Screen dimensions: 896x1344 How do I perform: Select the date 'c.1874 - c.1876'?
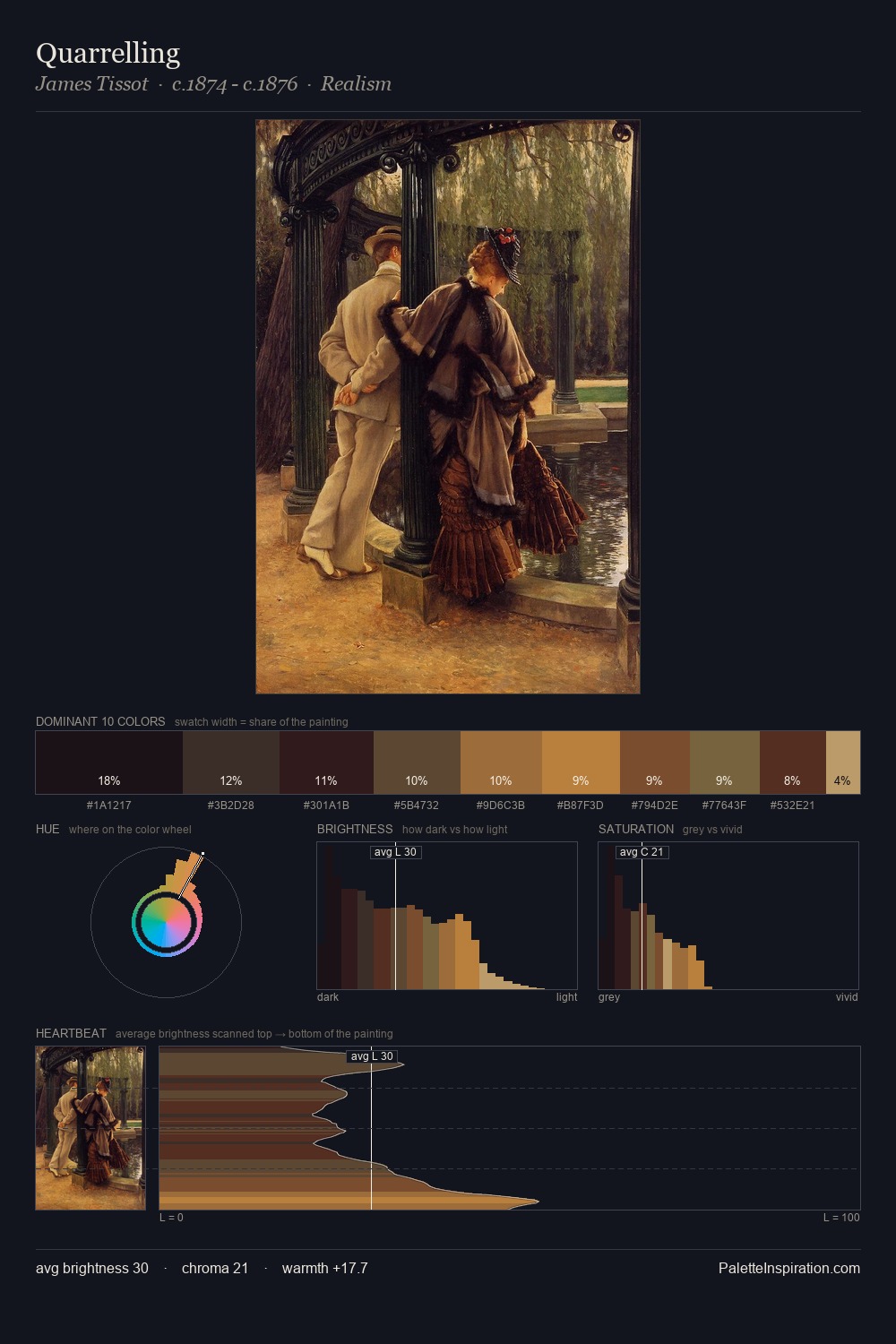[x=235, y=83]
